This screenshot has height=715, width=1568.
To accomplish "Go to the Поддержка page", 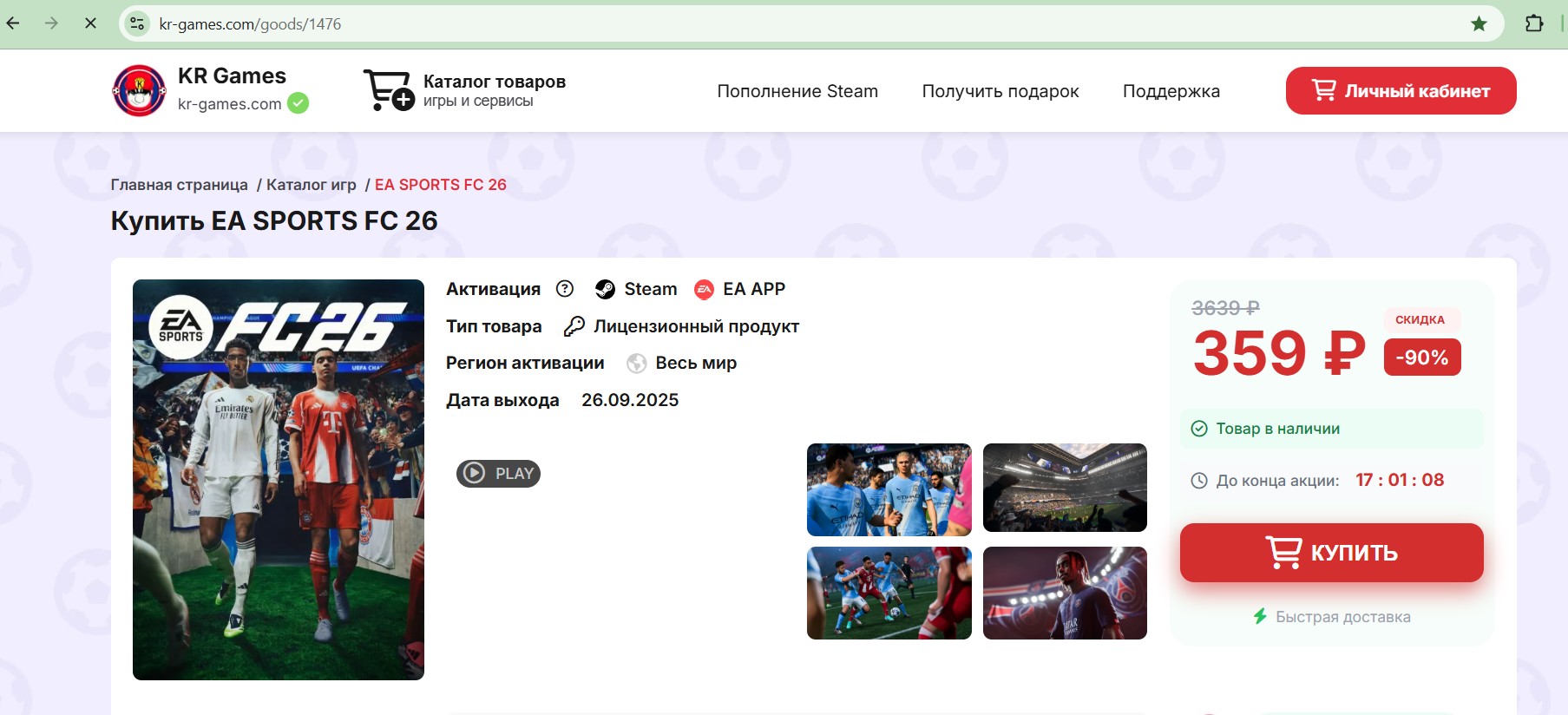I will pyautogui.click(x=1171, y=91).
